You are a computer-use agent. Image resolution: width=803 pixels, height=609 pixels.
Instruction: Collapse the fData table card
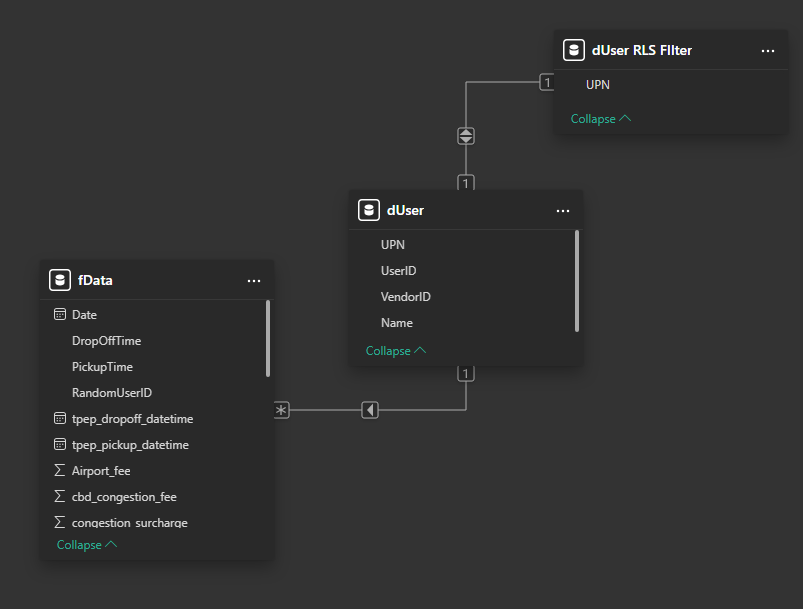pyautogui.click(x=87, y=545)
